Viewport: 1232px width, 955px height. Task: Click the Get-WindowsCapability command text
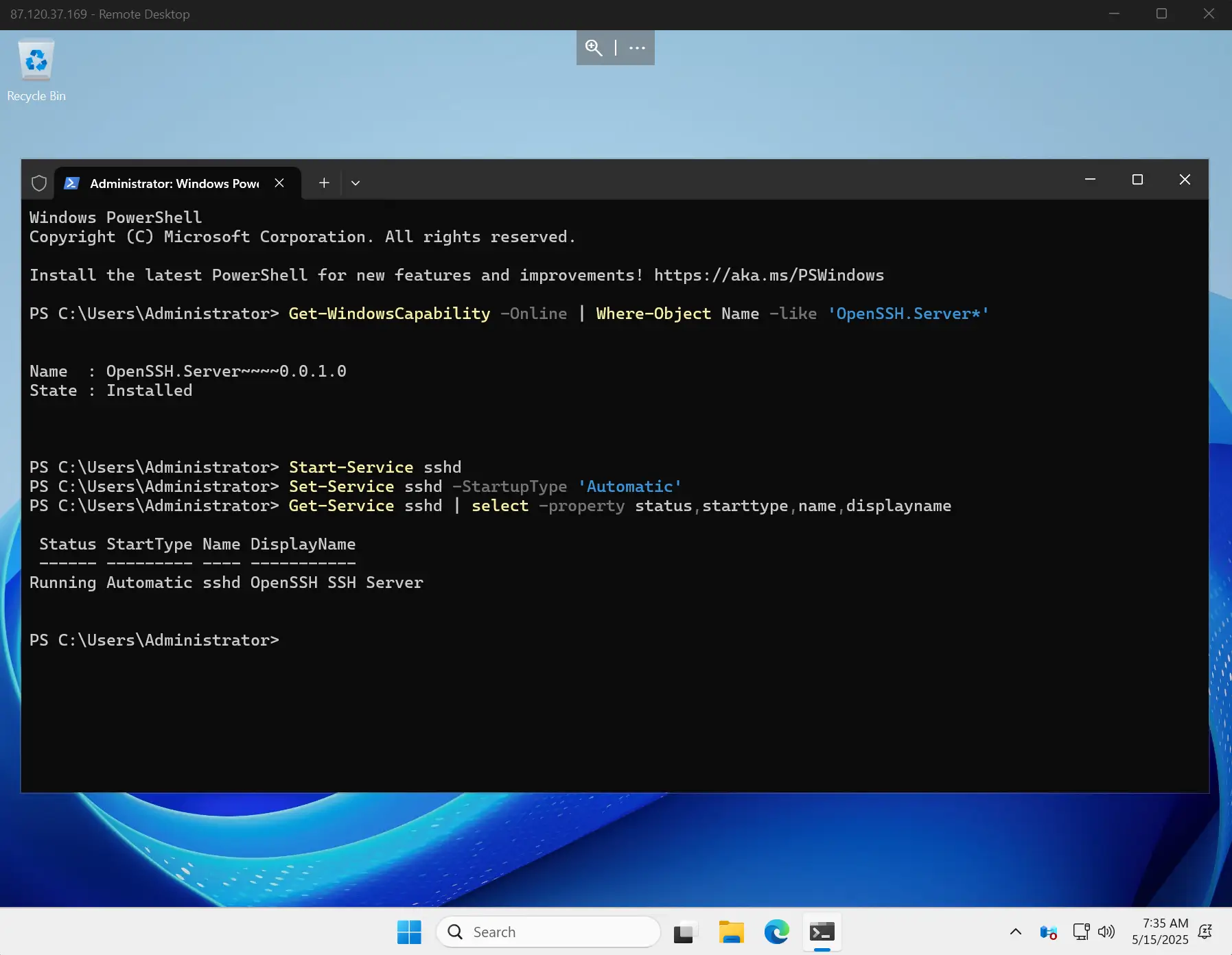pos(389,314)
